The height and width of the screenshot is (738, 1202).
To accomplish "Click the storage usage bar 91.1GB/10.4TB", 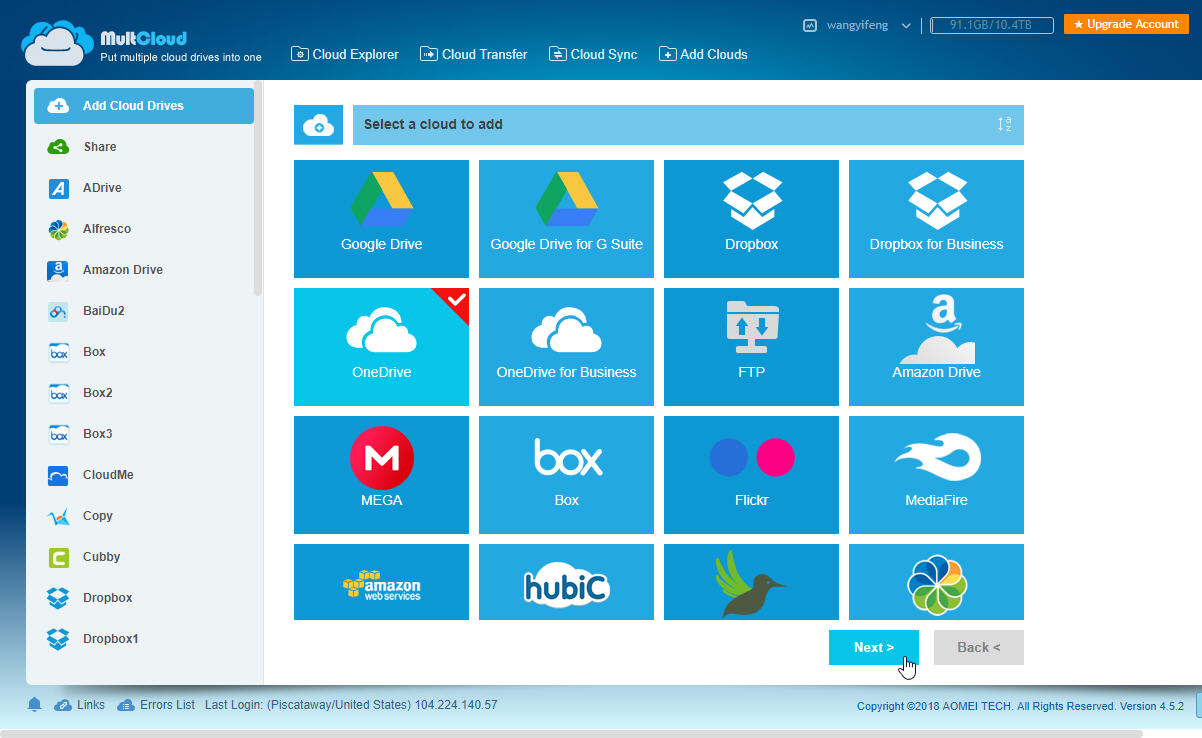I will (993, 25).
